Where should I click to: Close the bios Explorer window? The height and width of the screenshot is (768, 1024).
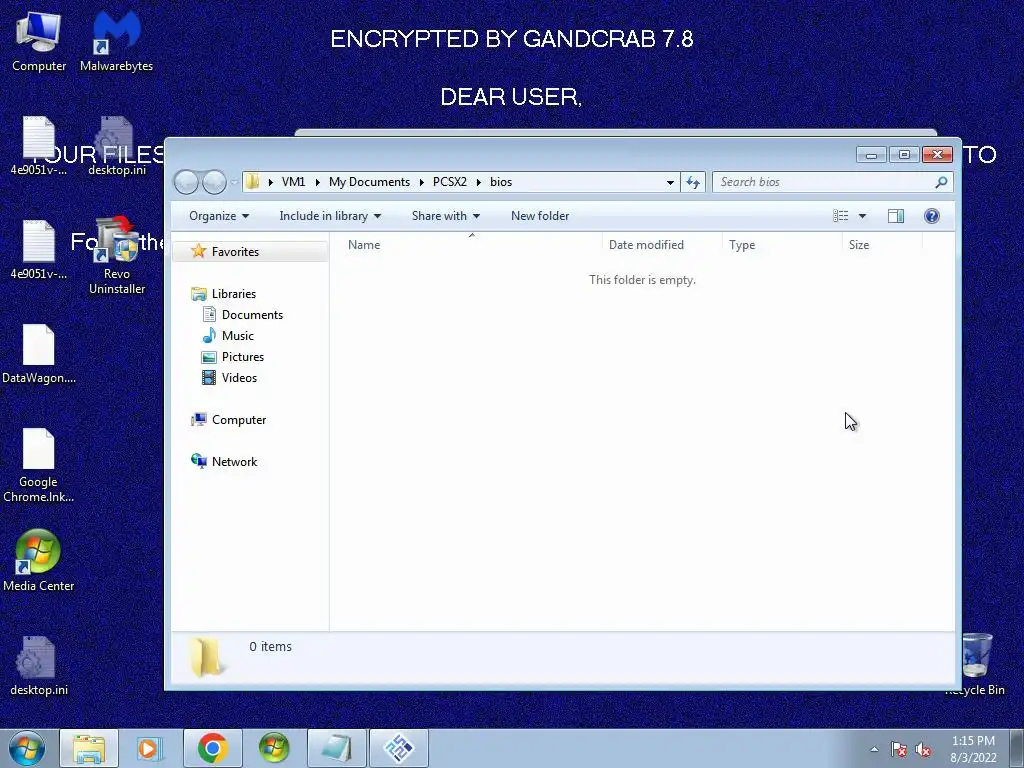(x=937, y=155)
